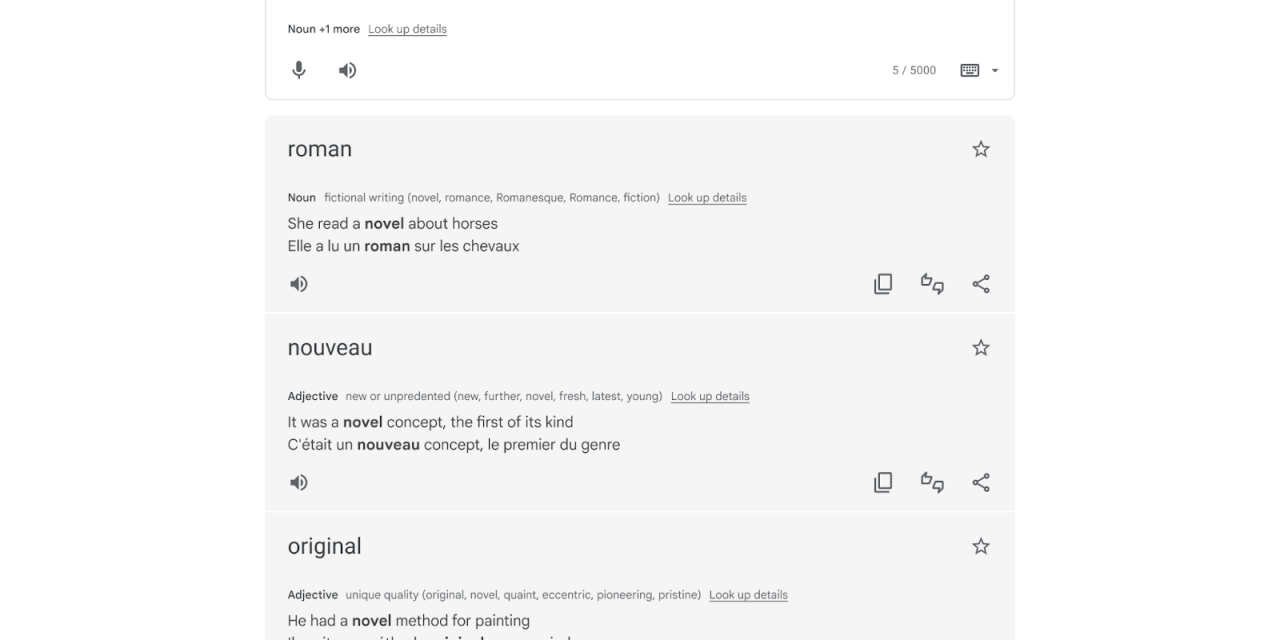Play audio for the 'roman' translation
The height and width of the screenshot is (640, 1280).
tap(299, 284)
